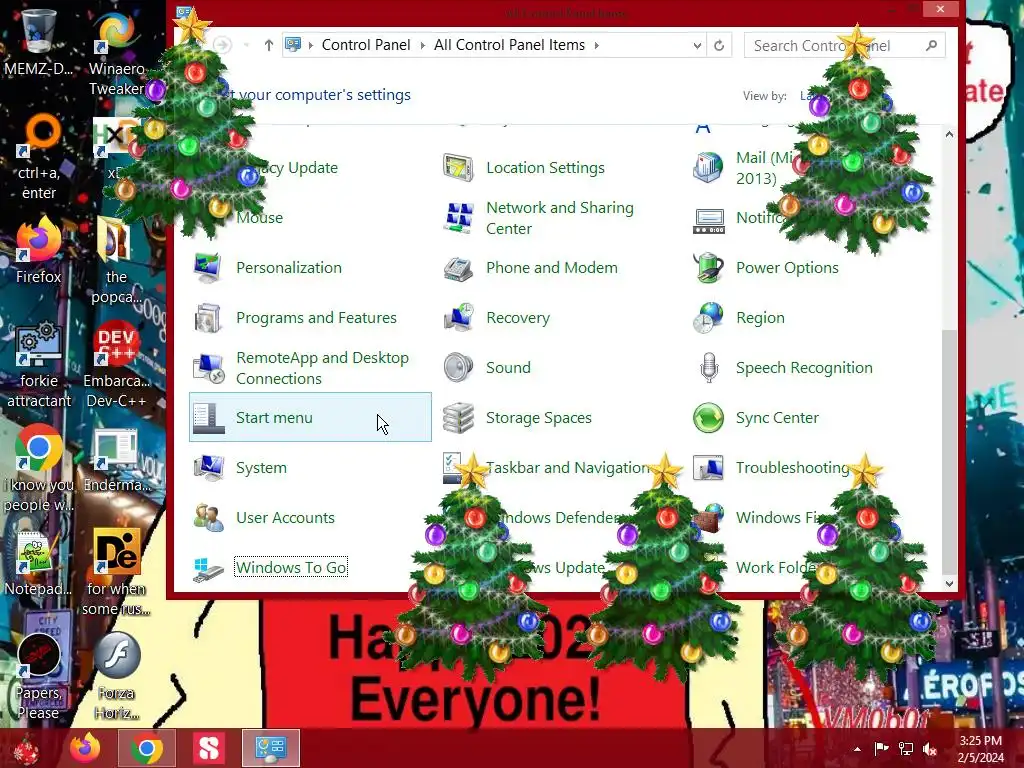The width and height of the screenshot is (1024, 768).
Task: Open Network and Sharing Center icon
Action: pos(458,218)
